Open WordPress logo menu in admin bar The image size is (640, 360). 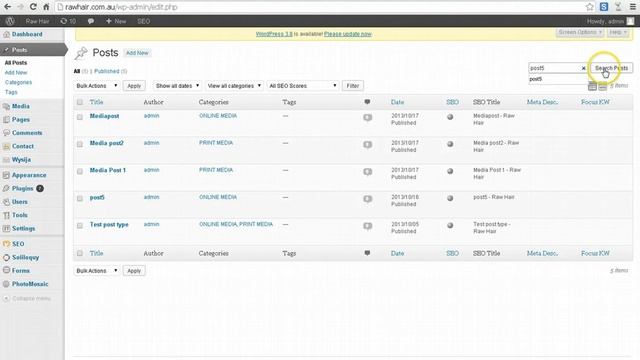tap(10, 21)
